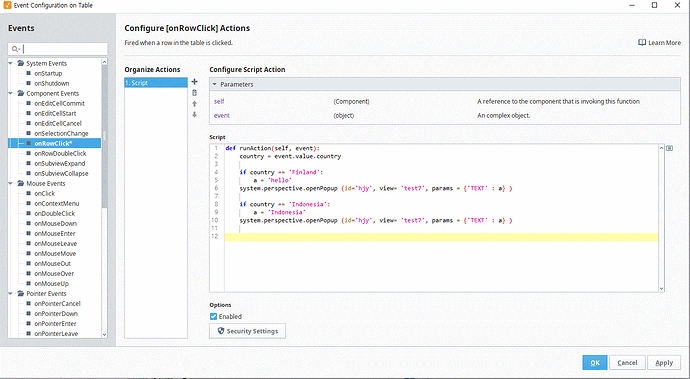Click script editor scroll up arrow
Image resolution: width=690 pixels, height=379 pixels.
[661, 148]
